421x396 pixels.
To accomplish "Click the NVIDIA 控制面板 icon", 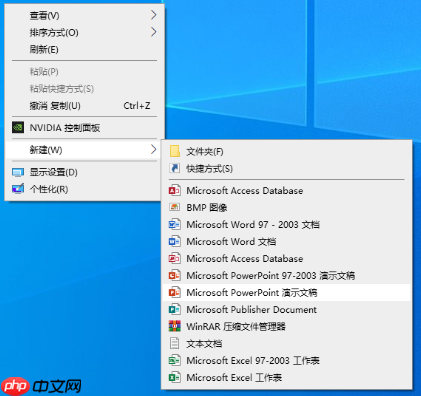I will [x=18, y=127].
